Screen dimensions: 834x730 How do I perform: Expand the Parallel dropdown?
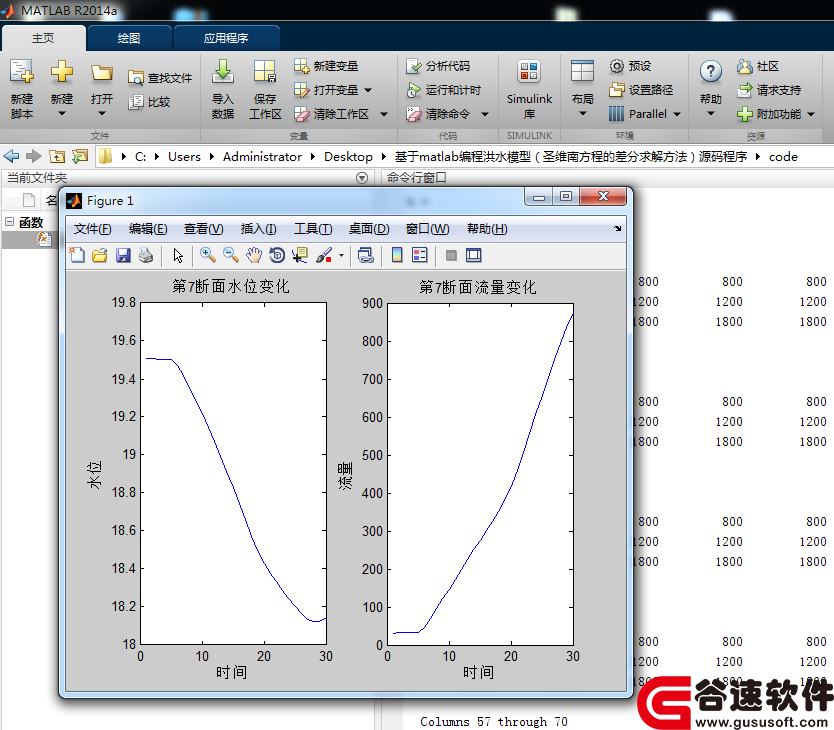click(677, 114)
